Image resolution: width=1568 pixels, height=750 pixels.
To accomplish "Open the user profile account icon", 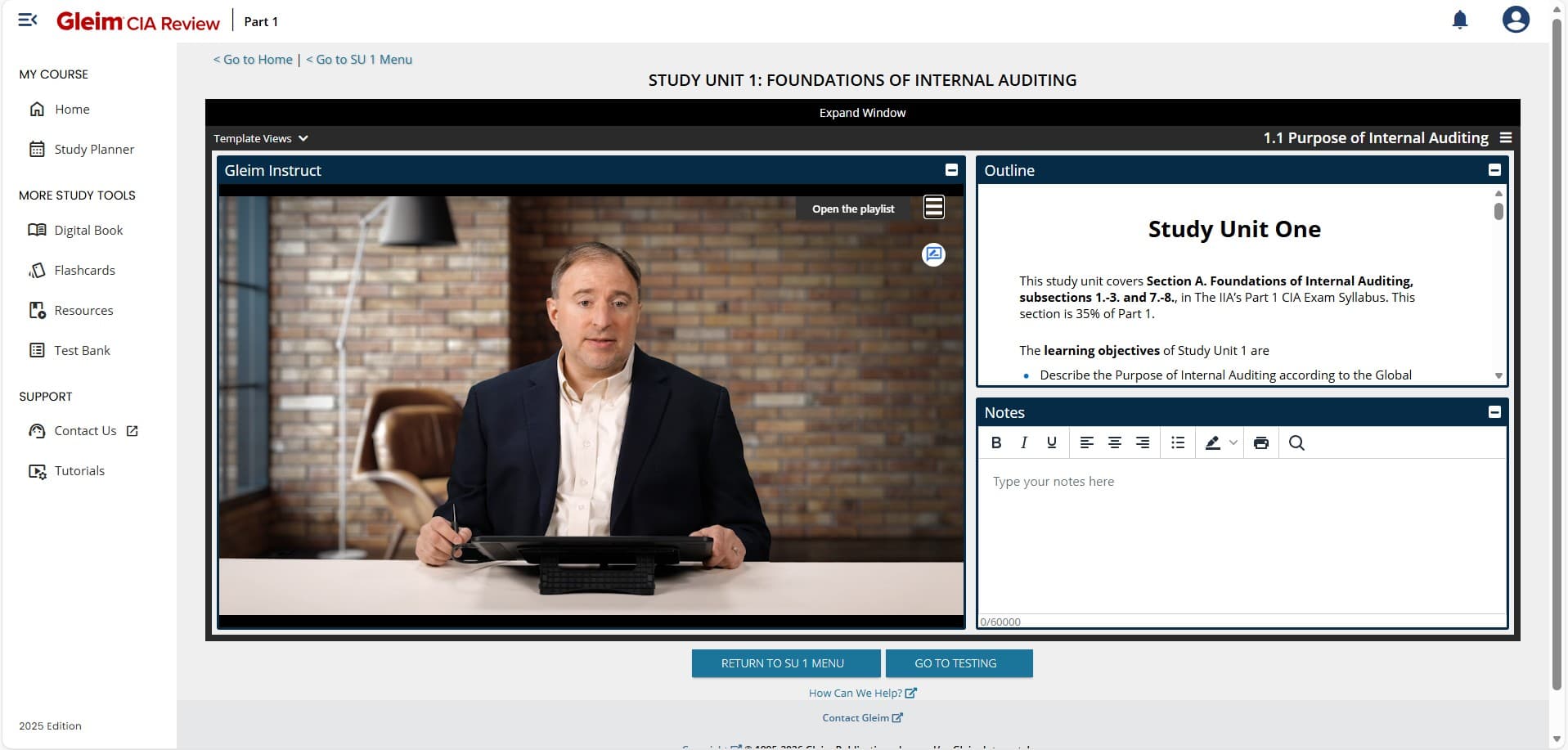I will point(1515,20).
